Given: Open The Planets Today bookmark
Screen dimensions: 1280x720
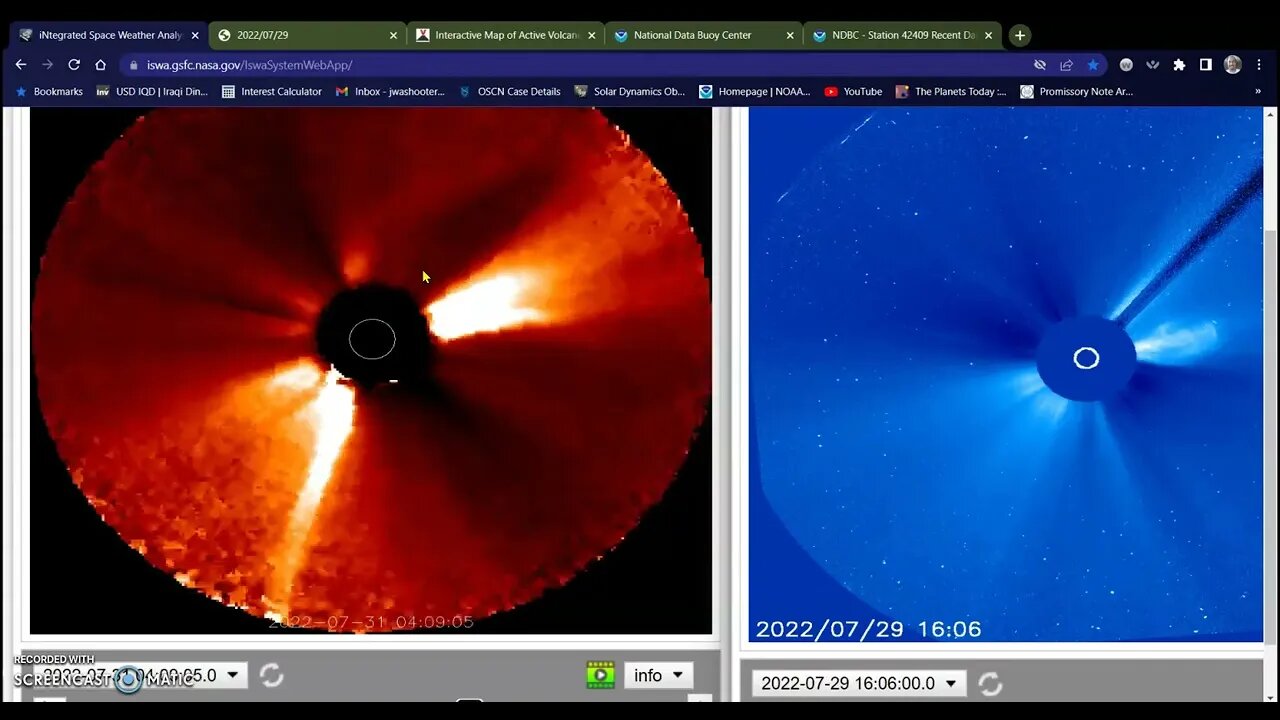Looking at the screenshot, I should coord(951,91).
